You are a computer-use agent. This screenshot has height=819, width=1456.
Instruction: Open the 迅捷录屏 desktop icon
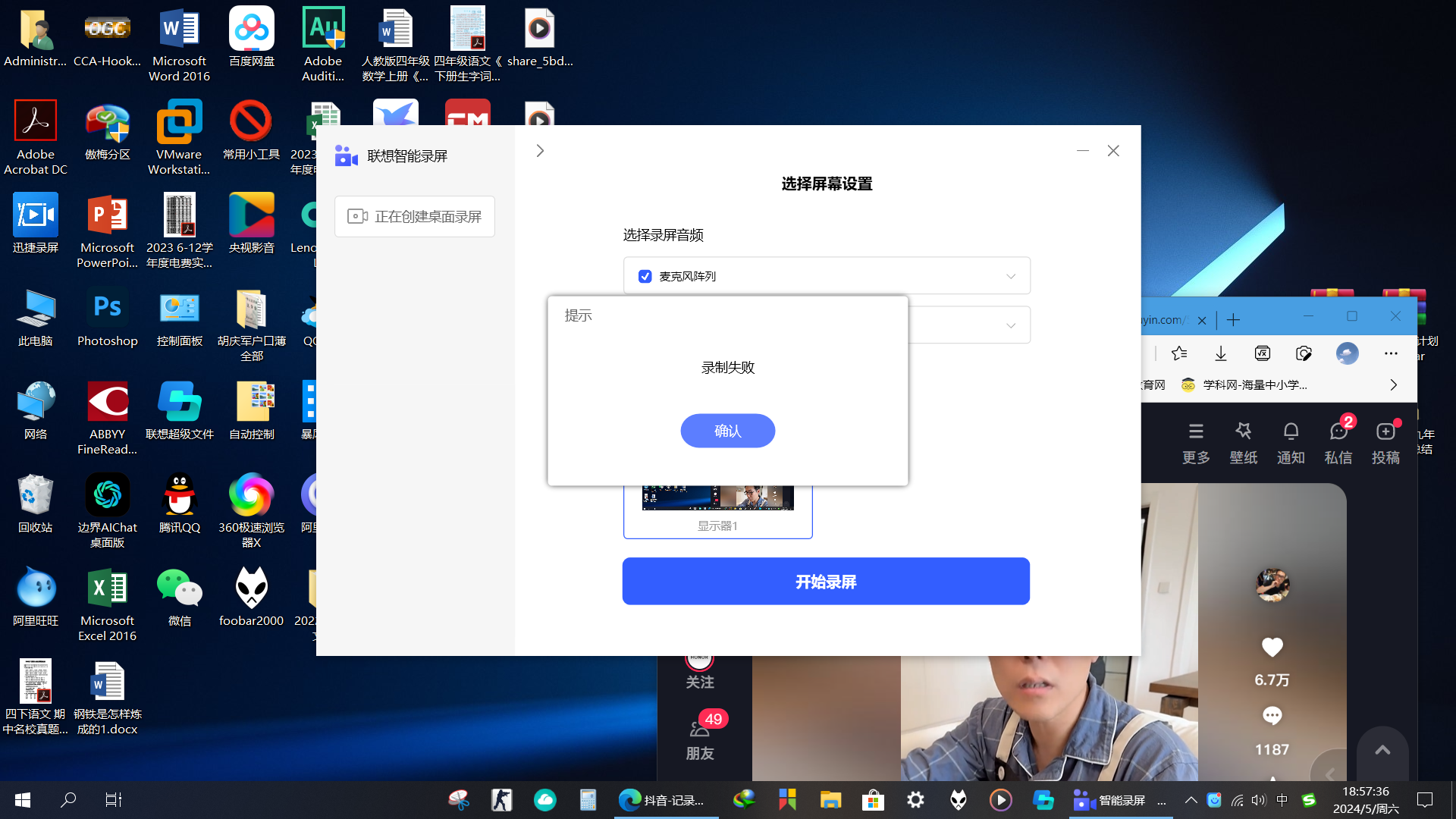[36, 224]
